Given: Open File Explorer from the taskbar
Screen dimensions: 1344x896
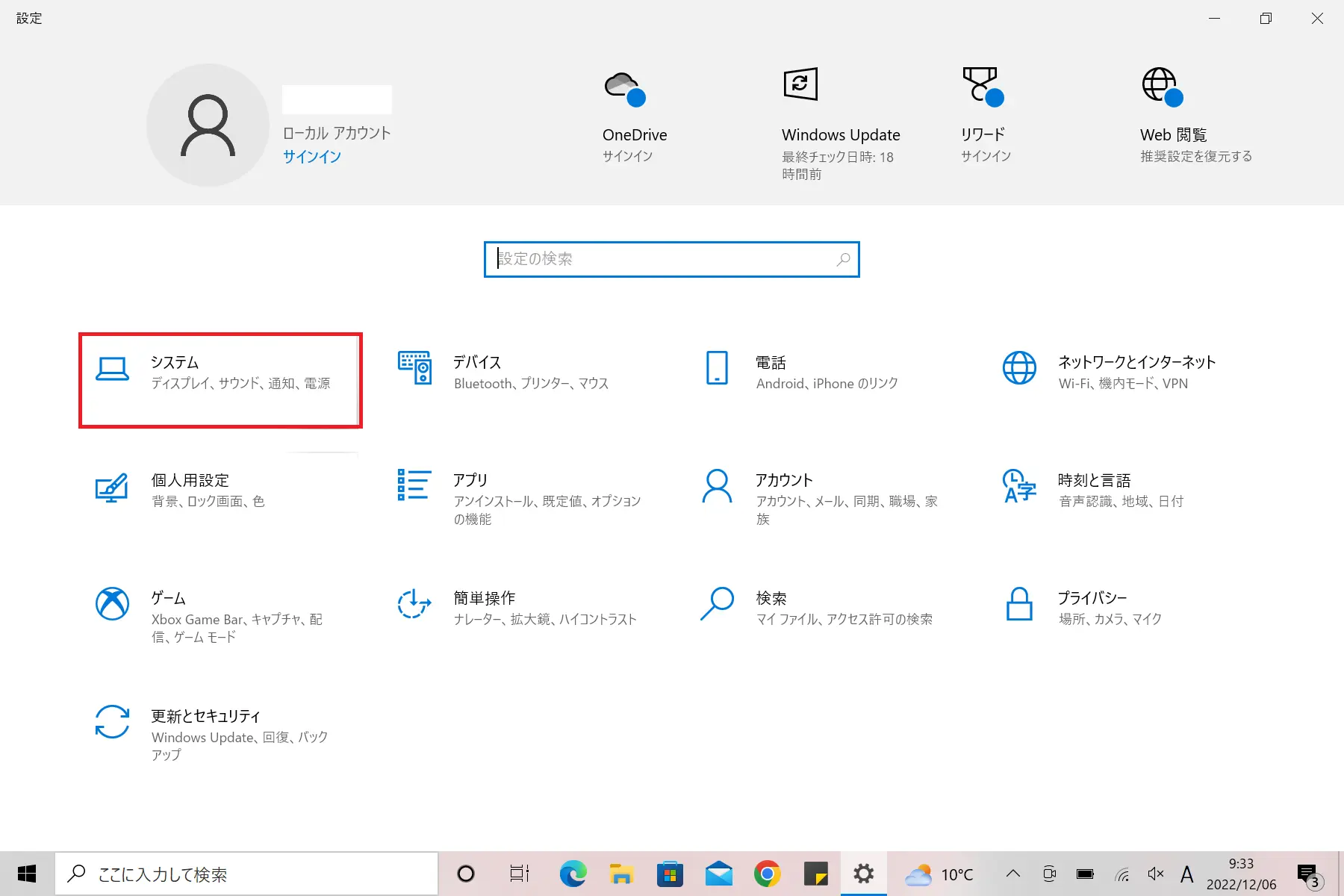Looking at the screenshot, I should tap(621, 874).
